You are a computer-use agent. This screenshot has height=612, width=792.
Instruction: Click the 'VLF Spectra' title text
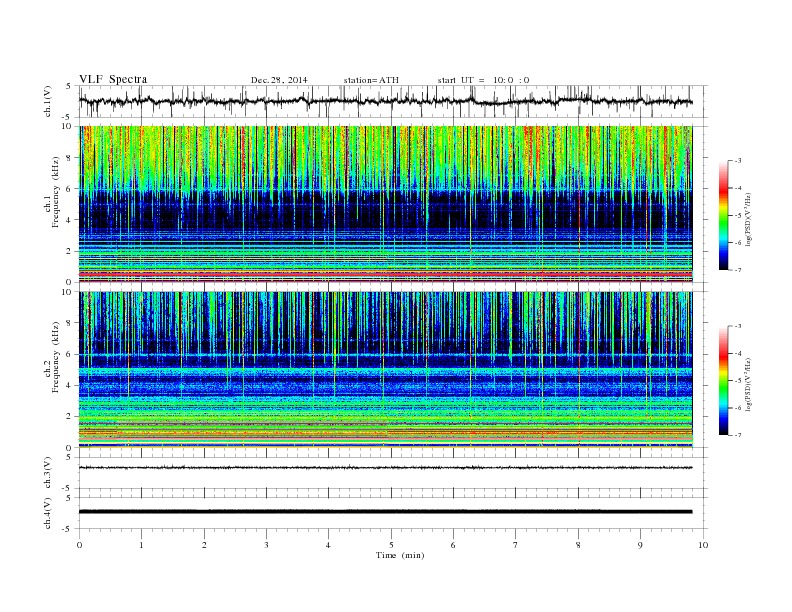113,79
